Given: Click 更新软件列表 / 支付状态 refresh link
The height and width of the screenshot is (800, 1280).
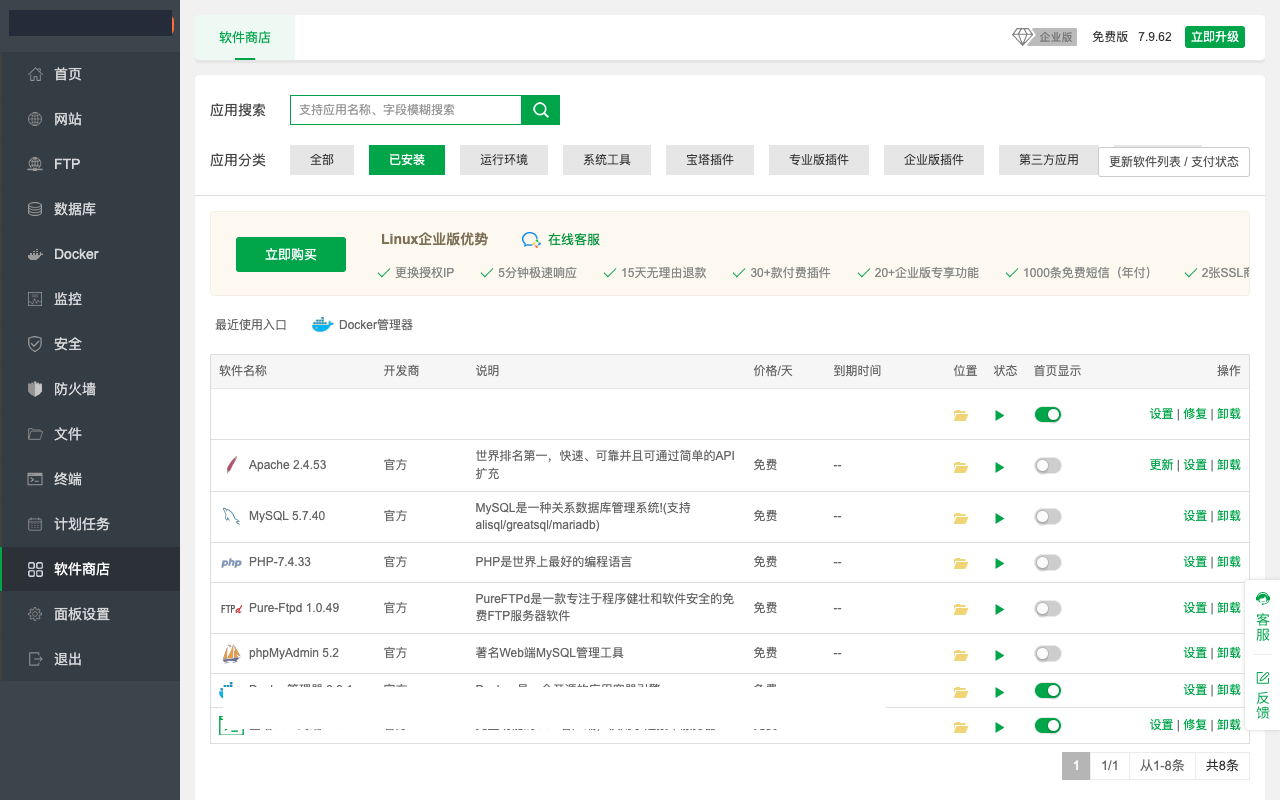Looking at the screenshot, I should tap(1174, 161).
